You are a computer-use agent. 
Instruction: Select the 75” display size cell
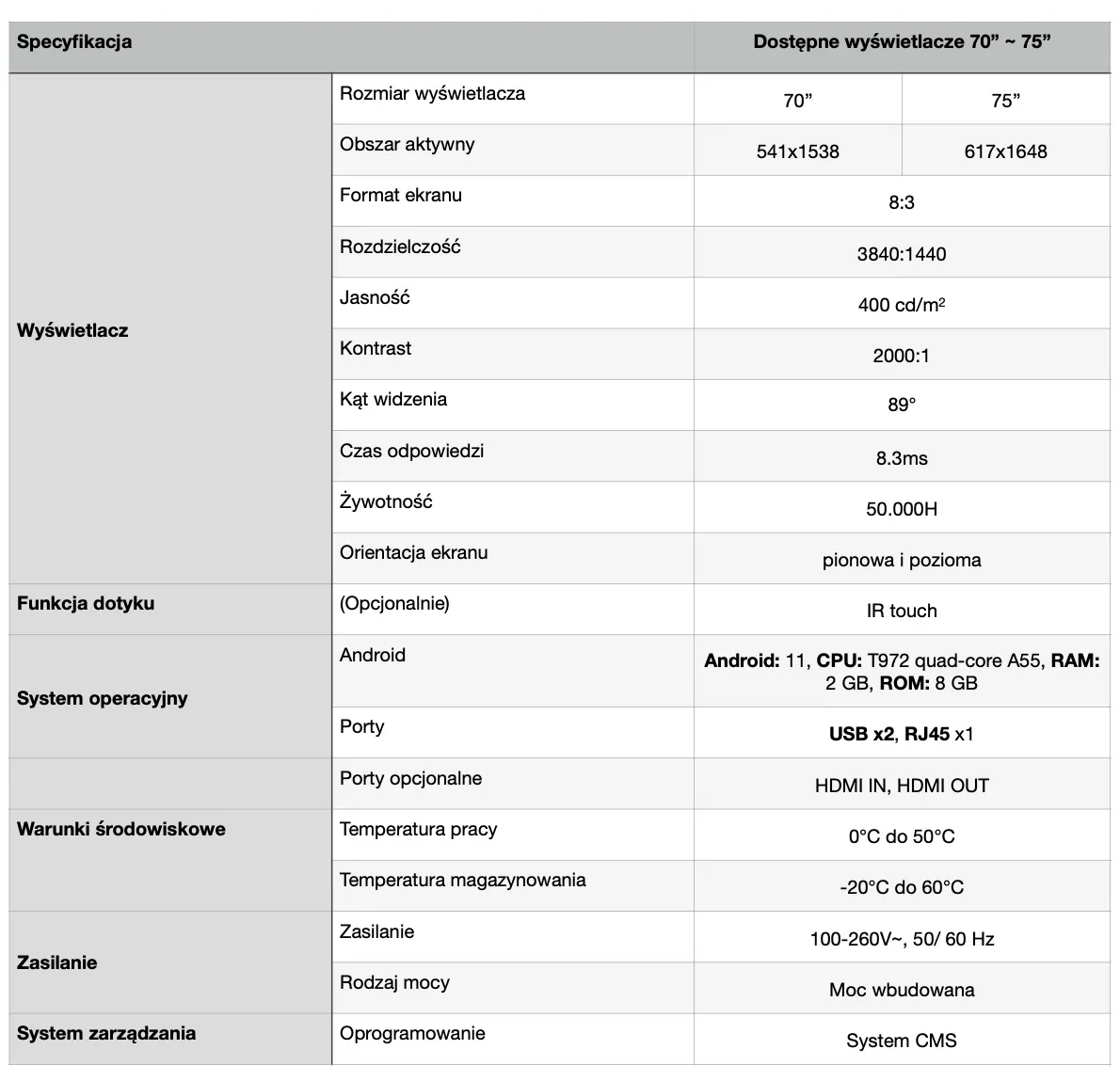pos(1005,101)
